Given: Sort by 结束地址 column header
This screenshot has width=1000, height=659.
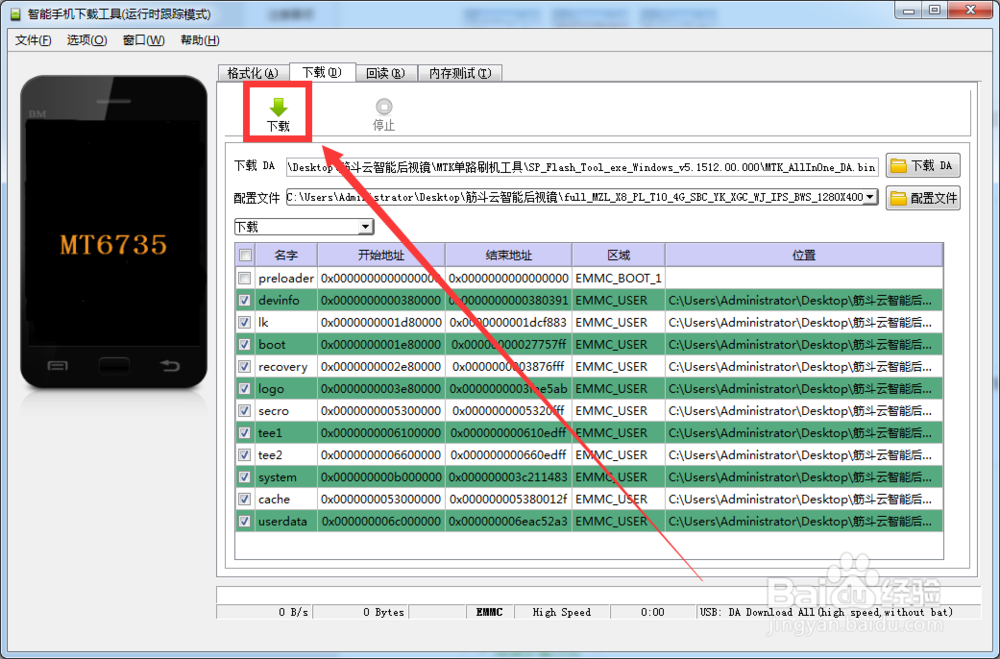Looking at the screenshot, I should coord(508,255).
